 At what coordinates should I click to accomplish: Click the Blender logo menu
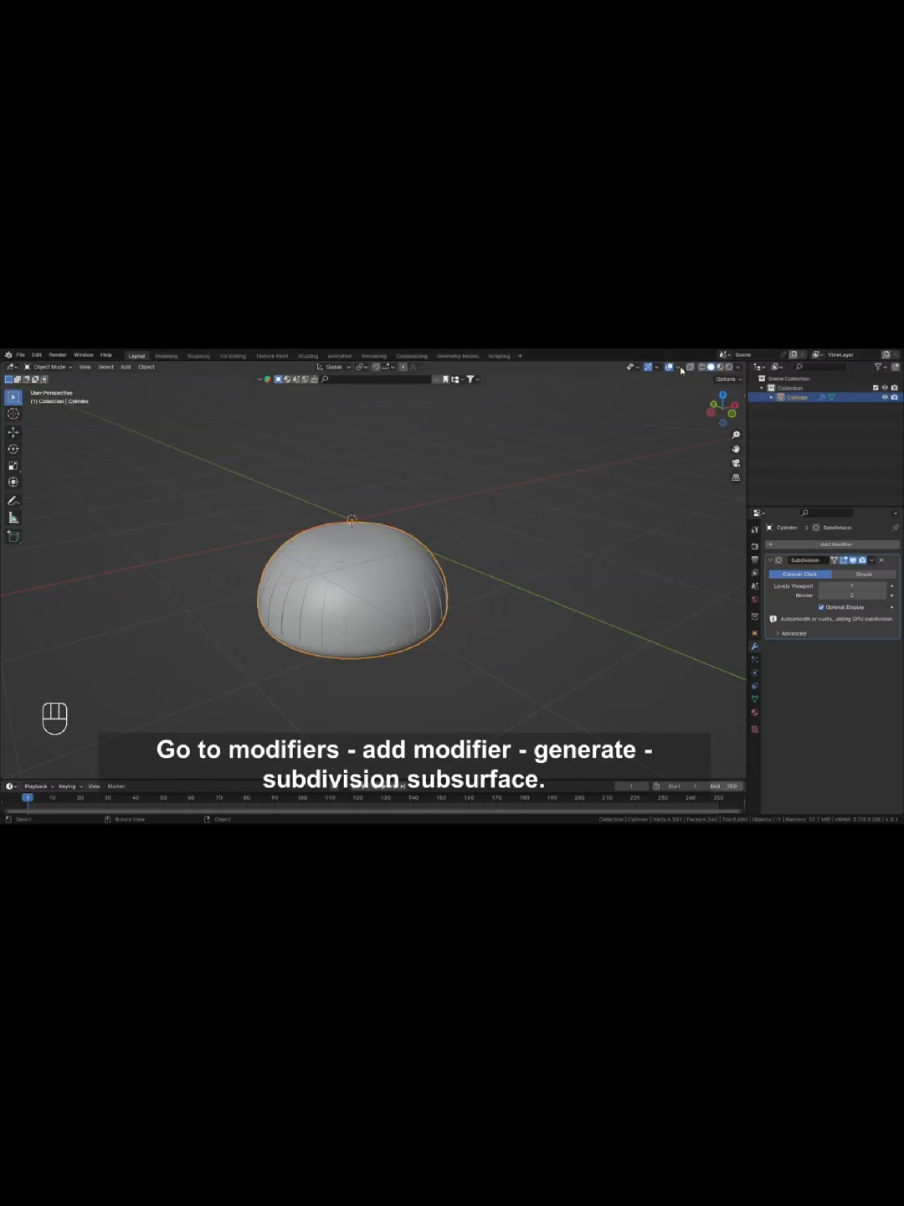(8, 355)
